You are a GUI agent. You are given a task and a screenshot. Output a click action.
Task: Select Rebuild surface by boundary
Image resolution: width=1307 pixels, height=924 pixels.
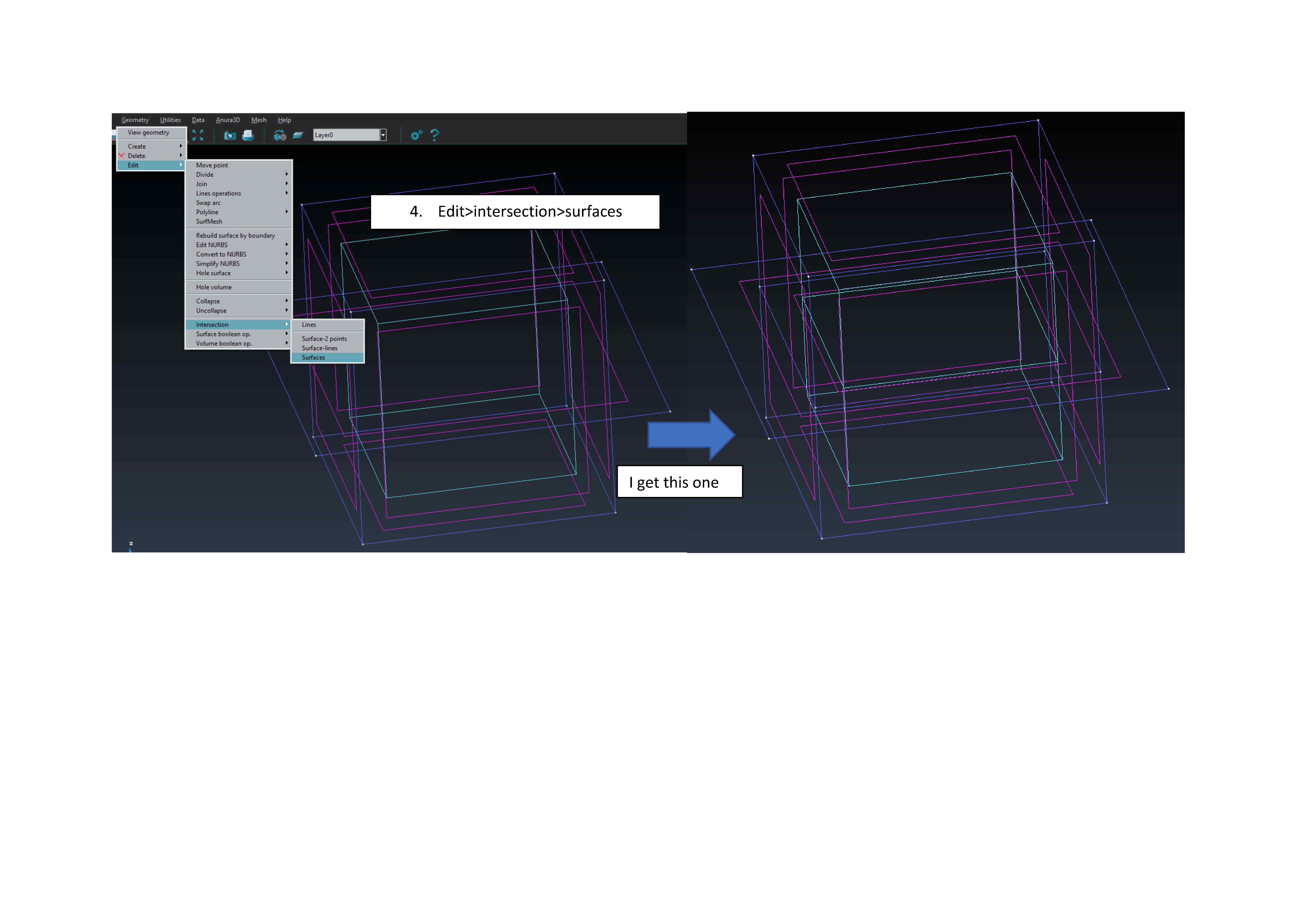238,236
